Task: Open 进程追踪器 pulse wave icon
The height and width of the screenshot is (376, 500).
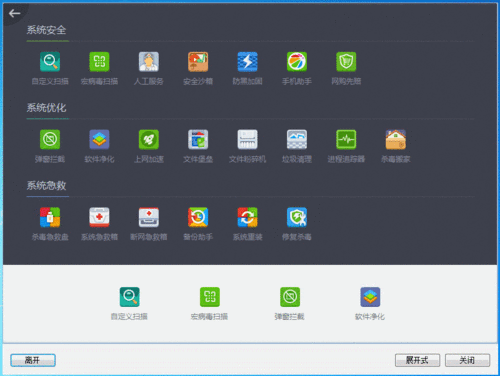Action: coord(346,139)
